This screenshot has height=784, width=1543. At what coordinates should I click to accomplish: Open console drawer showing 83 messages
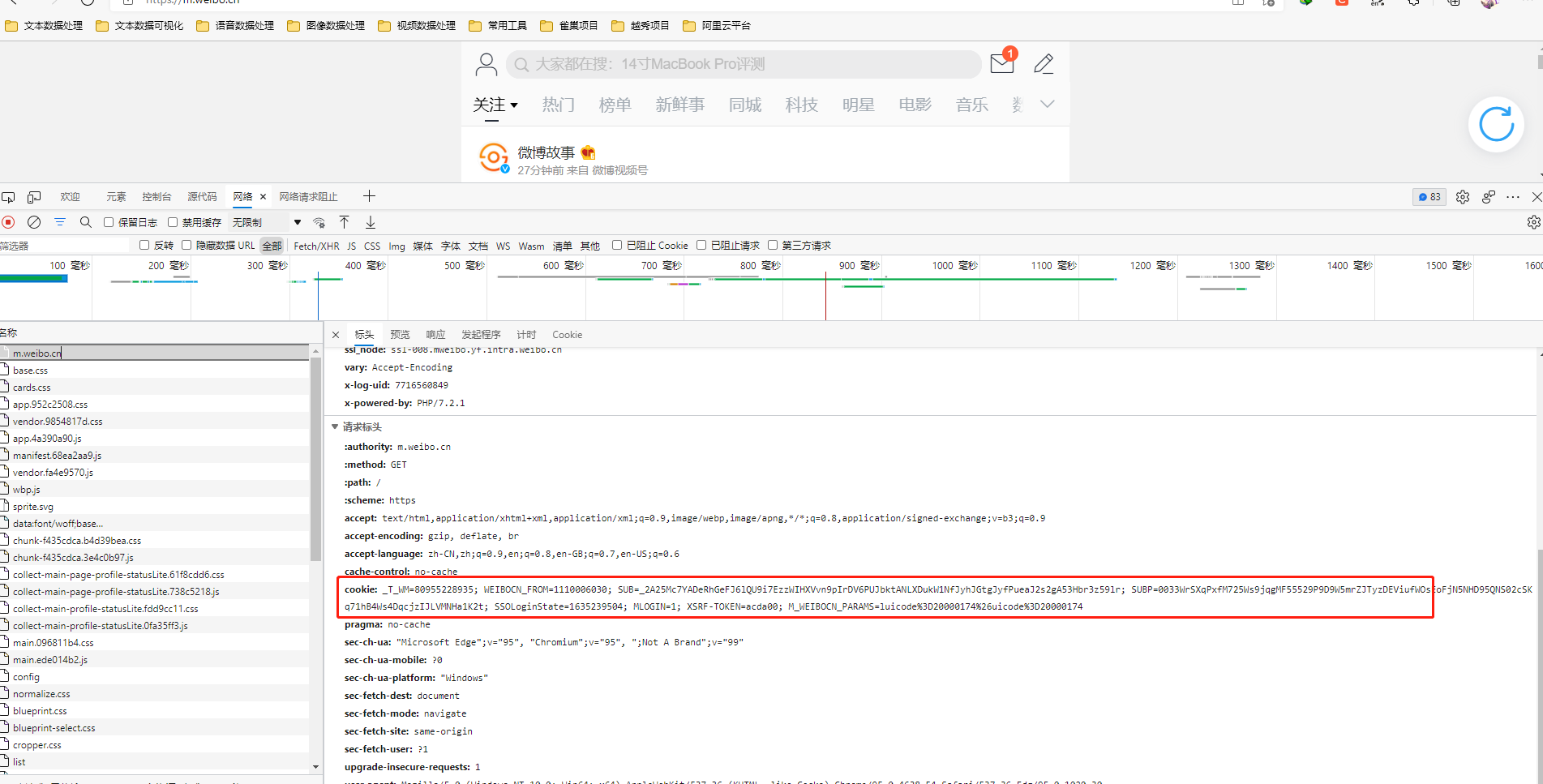pos(1429,196)
